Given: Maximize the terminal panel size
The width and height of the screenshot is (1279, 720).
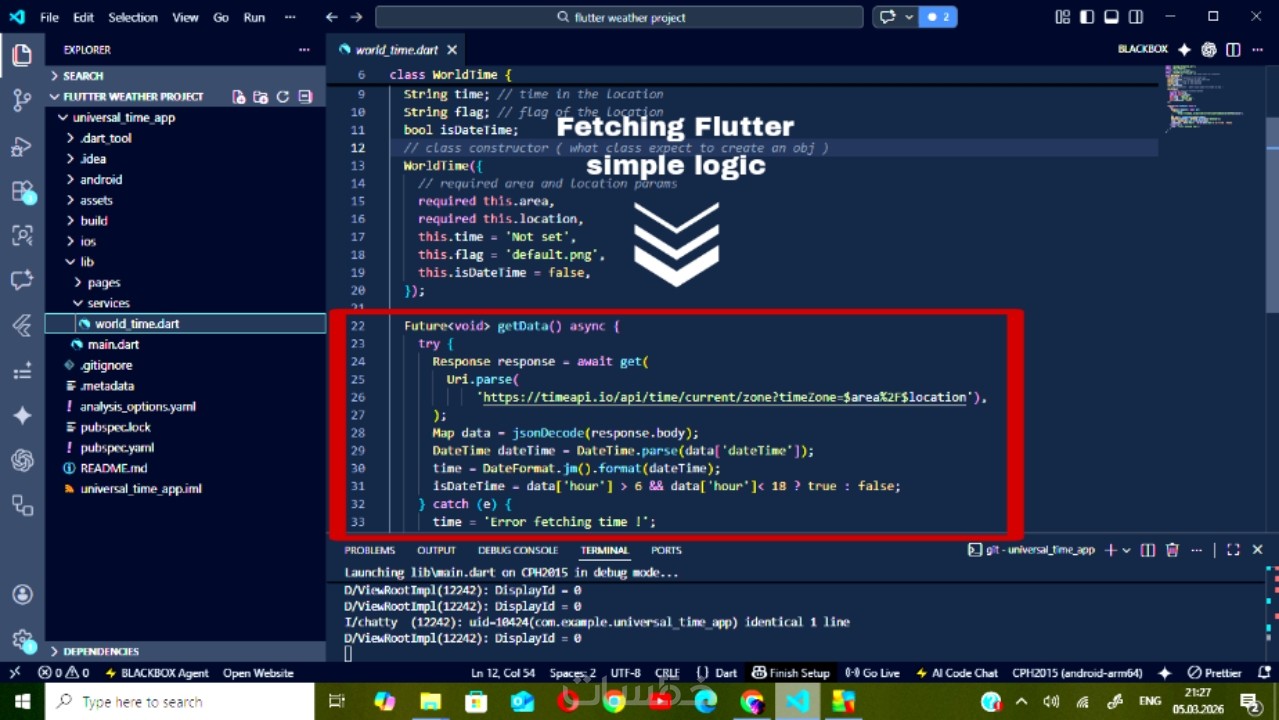Looking at the screenshot, I should 1233,550.
